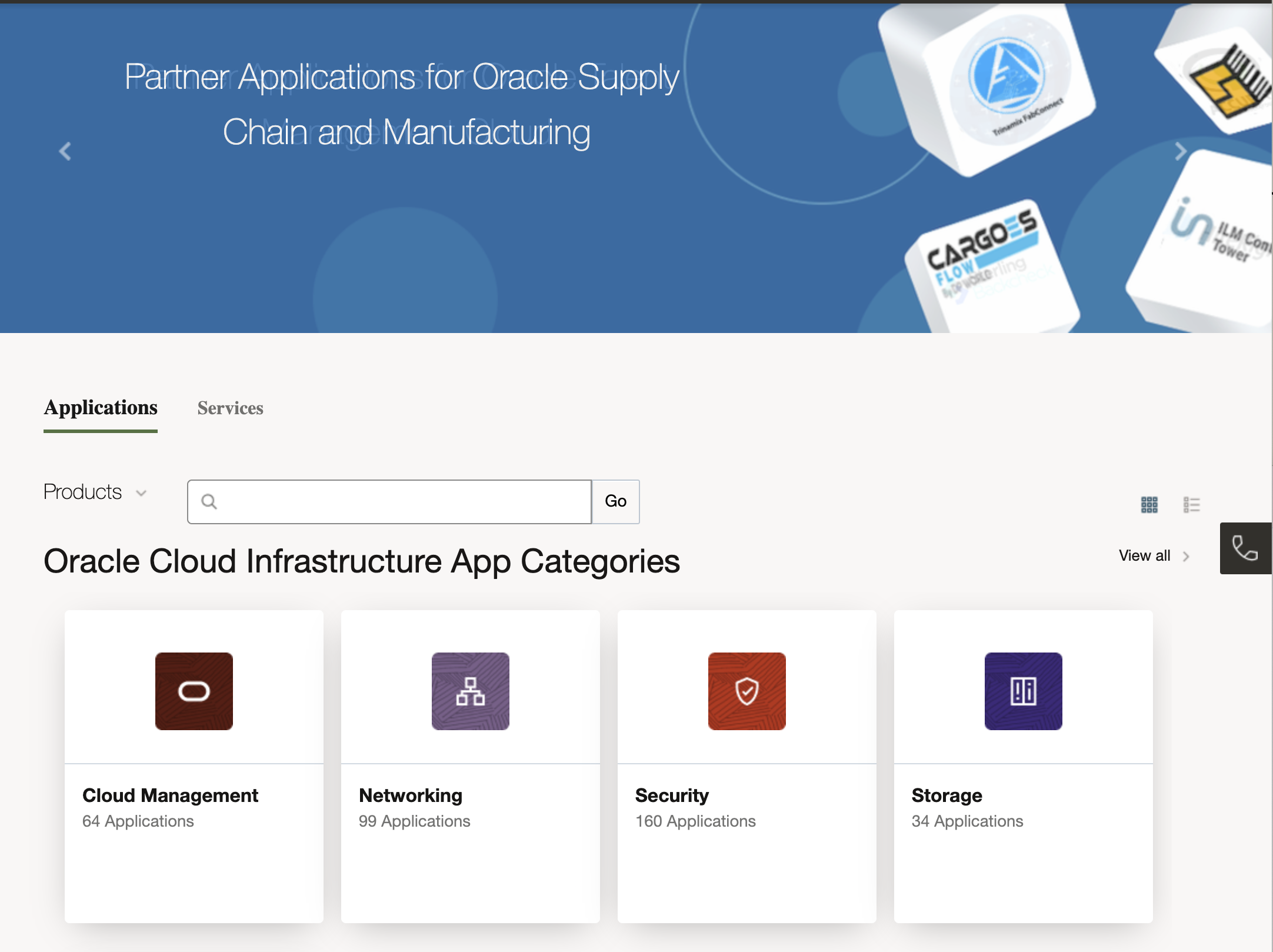The width and height of the screenshot is (1273, 952).
Task: Open the View all categories link
Action: [x=1145, y=556]
